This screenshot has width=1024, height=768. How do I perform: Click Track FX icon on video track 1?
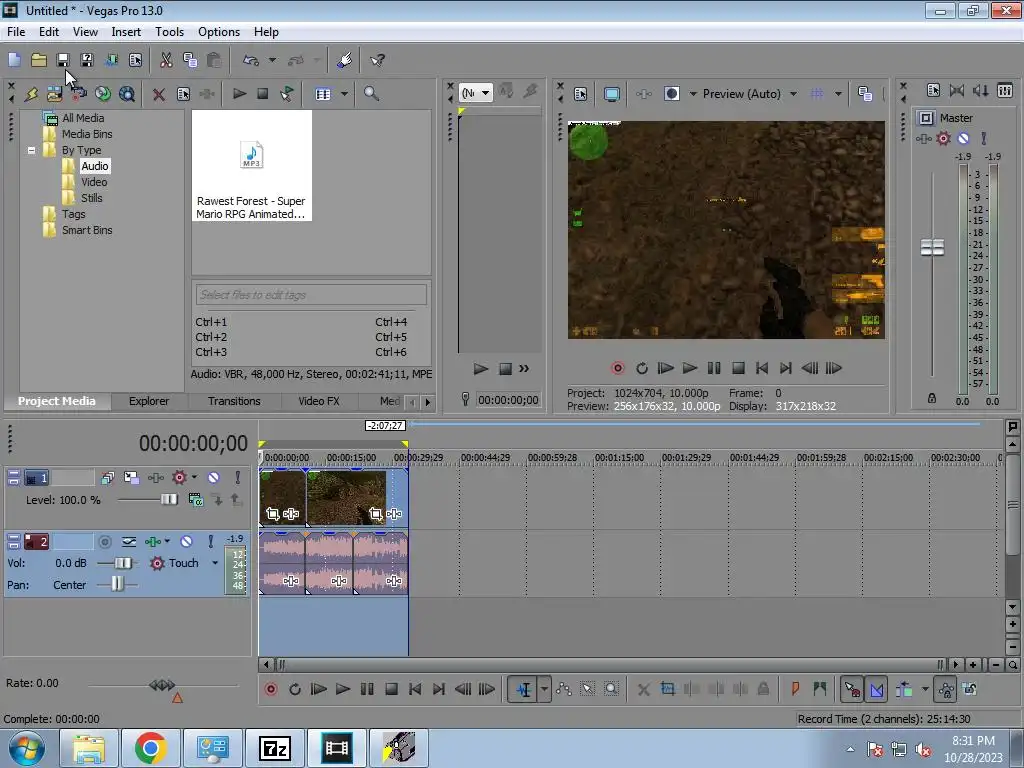pos(155,478)
